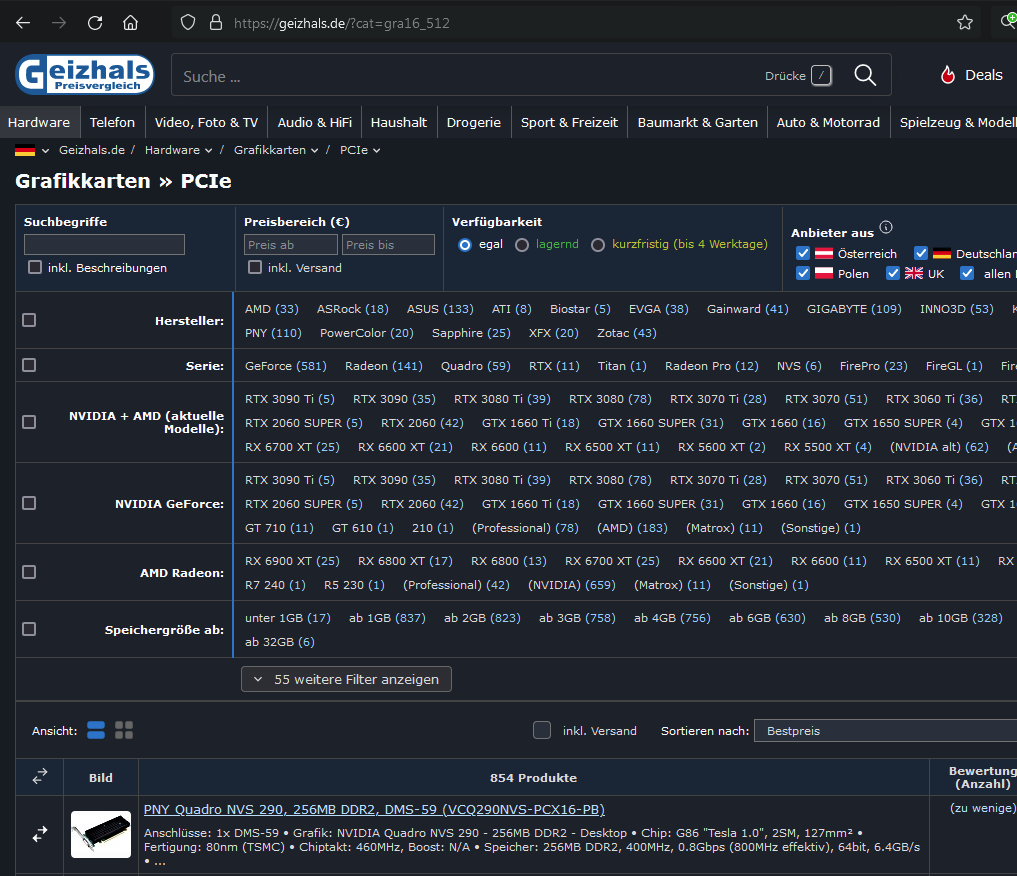Toggle NVIDIA GeForce row checkbox
Viewport: 1017px width, 876px height.
click(29, 503)
